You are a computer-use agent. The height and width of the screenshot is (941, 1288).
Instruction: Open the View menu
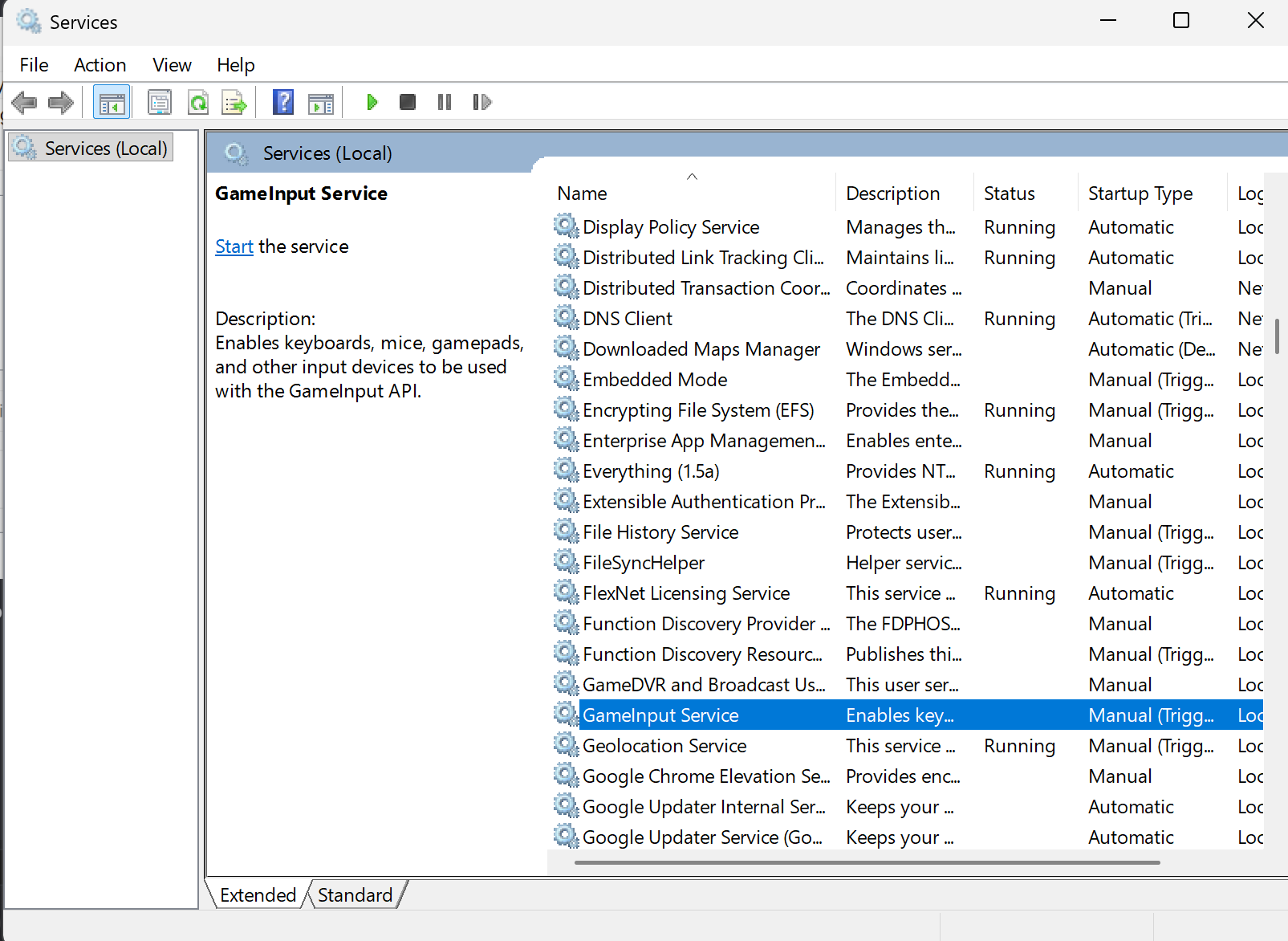pyautogui.click(x=172, y=65)
